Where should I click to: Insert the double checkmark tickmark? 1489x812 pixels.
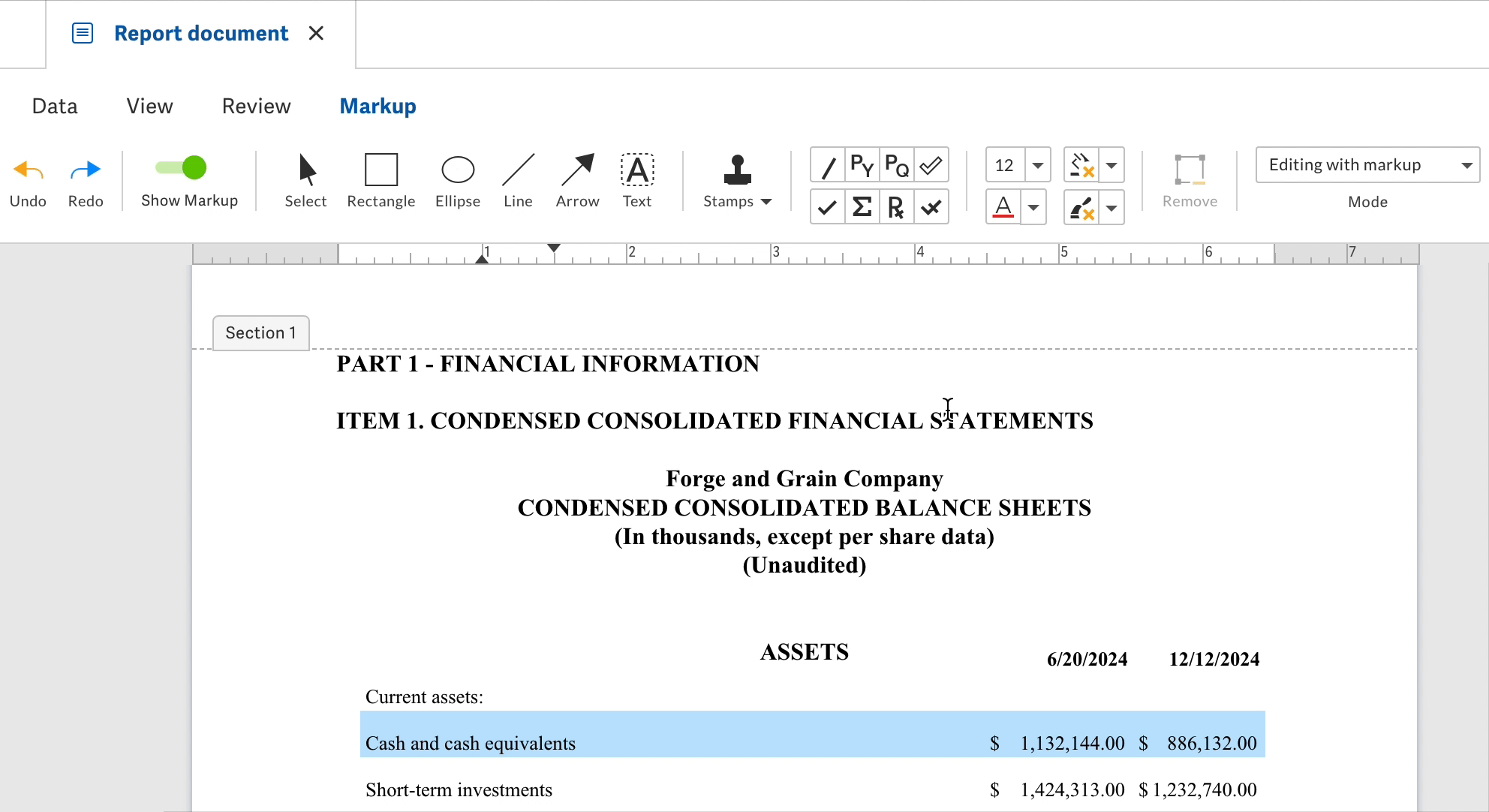coord(931,165)
